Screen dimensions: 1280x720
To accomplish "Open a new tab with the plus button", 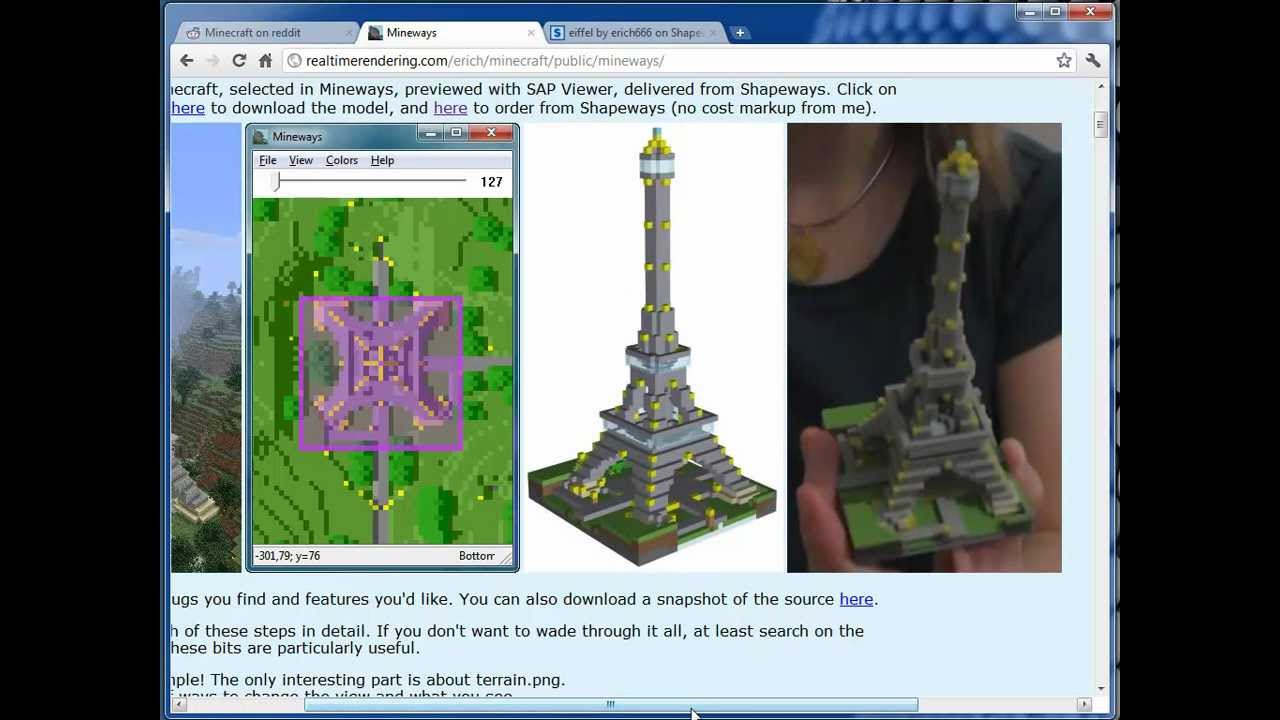I will point(740,33).
